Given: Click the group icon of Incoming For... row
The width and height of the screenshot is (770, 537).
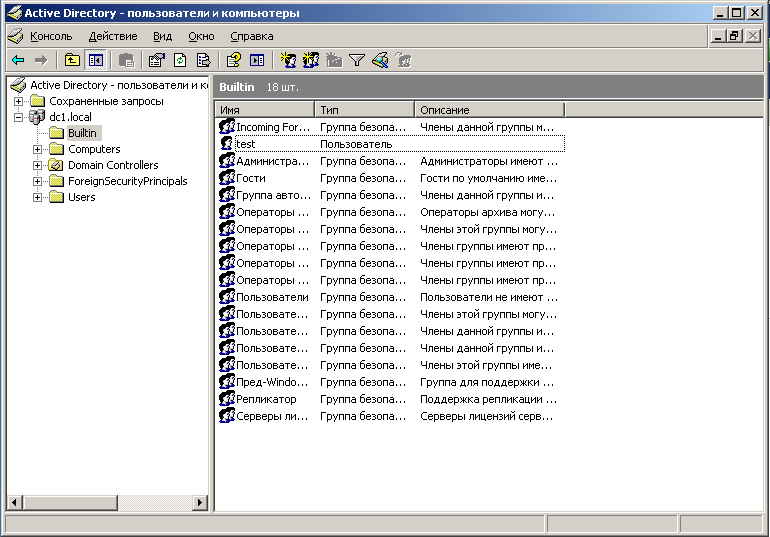Looking at the screenshot, I should pos(226,127).
